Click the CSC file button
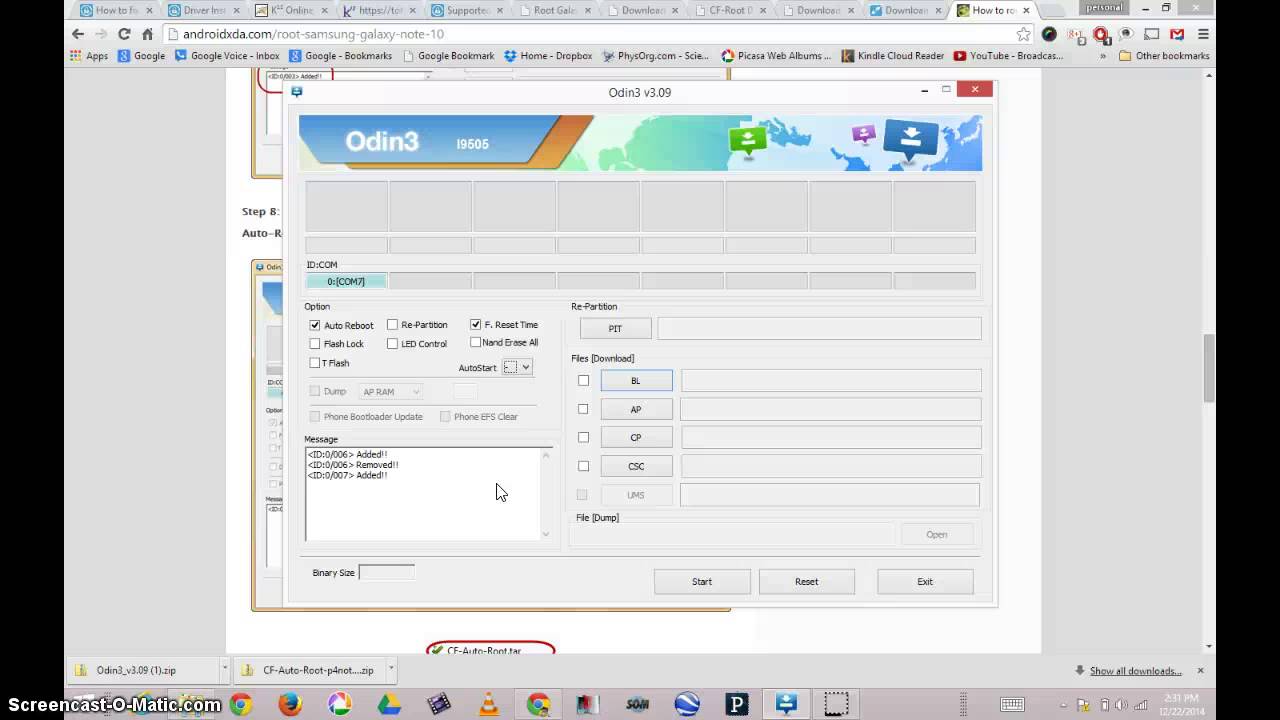Screen dimensions: 1280x720 pos(636,466)
